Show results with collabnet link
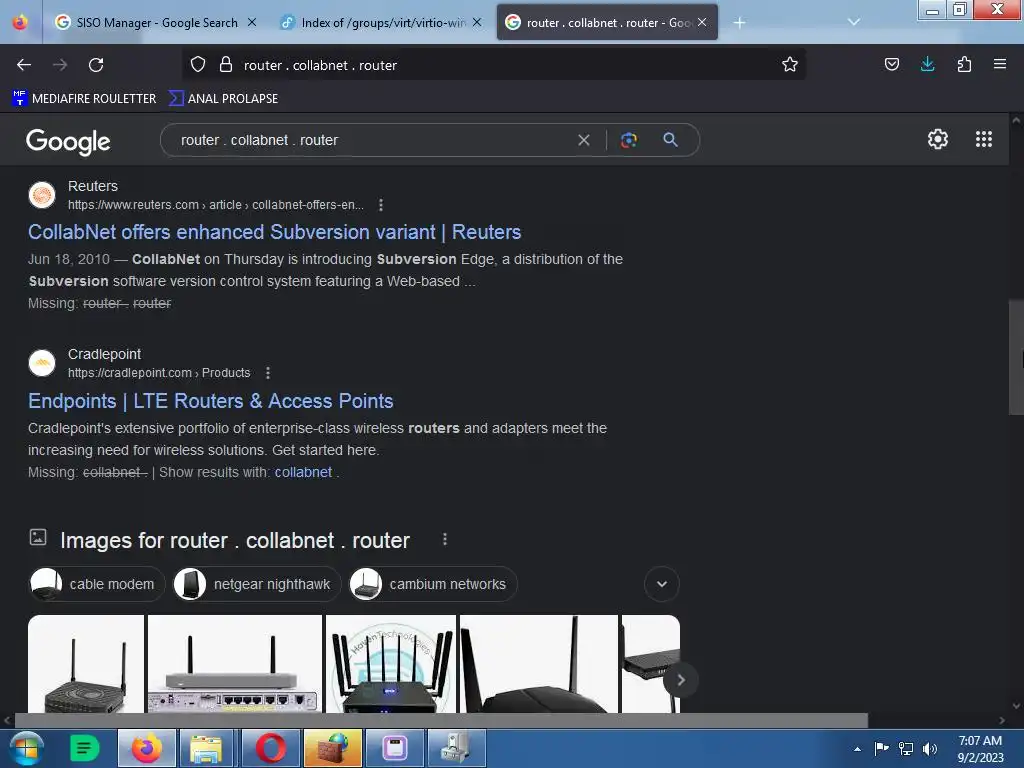 tap(303, 472)
